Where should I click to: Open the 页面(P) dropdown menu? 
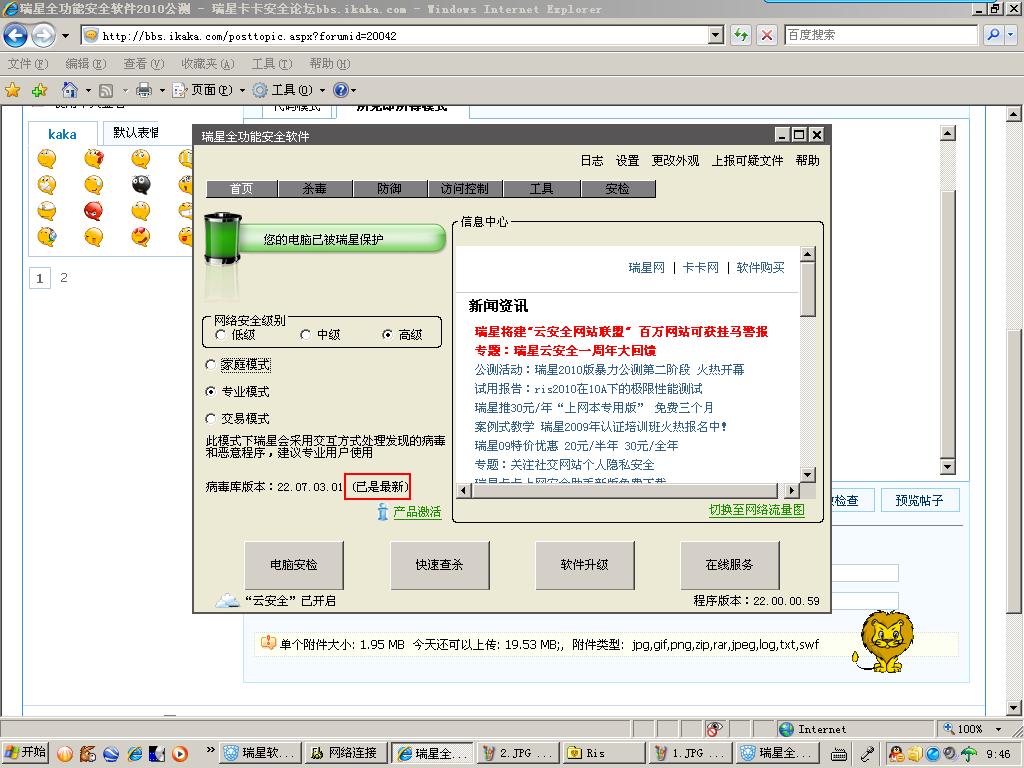pos(209,90)
